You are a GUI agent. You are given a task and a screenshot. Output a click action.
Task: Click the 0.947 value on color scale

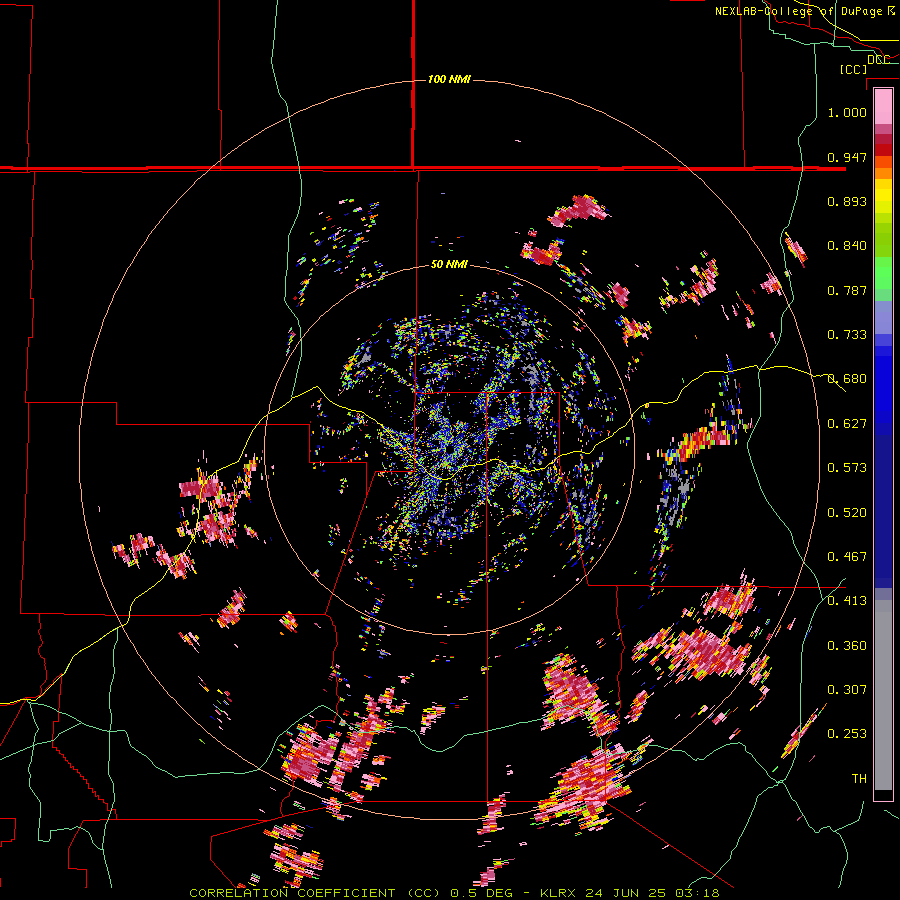(x=847, y=157)
